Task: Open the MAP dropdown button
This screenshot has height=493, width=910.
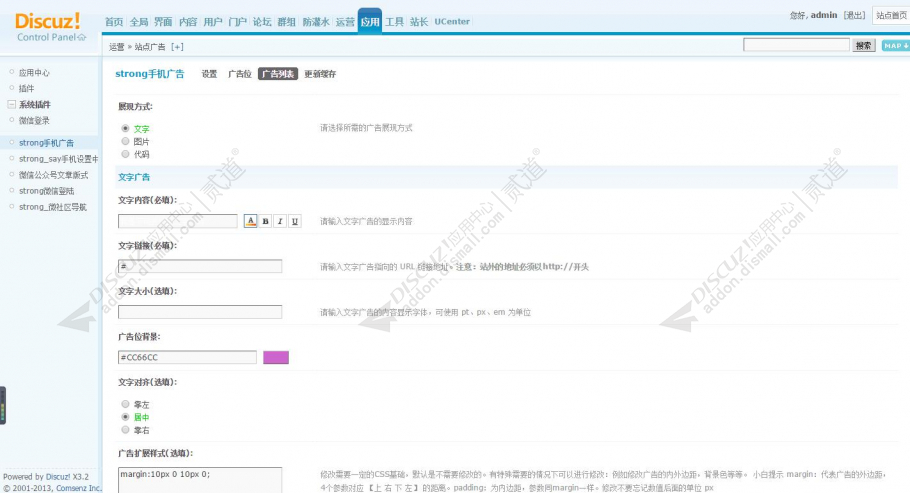Action: (895, 45)
